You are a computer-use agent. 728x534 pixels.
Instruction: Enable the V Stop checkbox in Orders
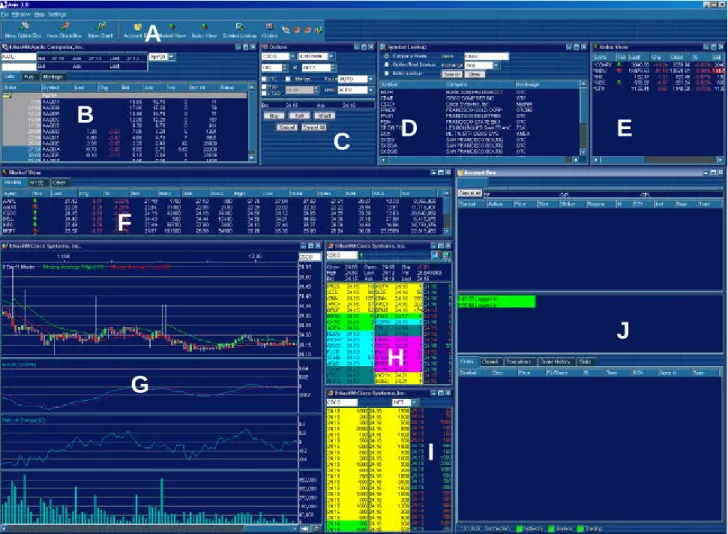[x=264, y=93]
